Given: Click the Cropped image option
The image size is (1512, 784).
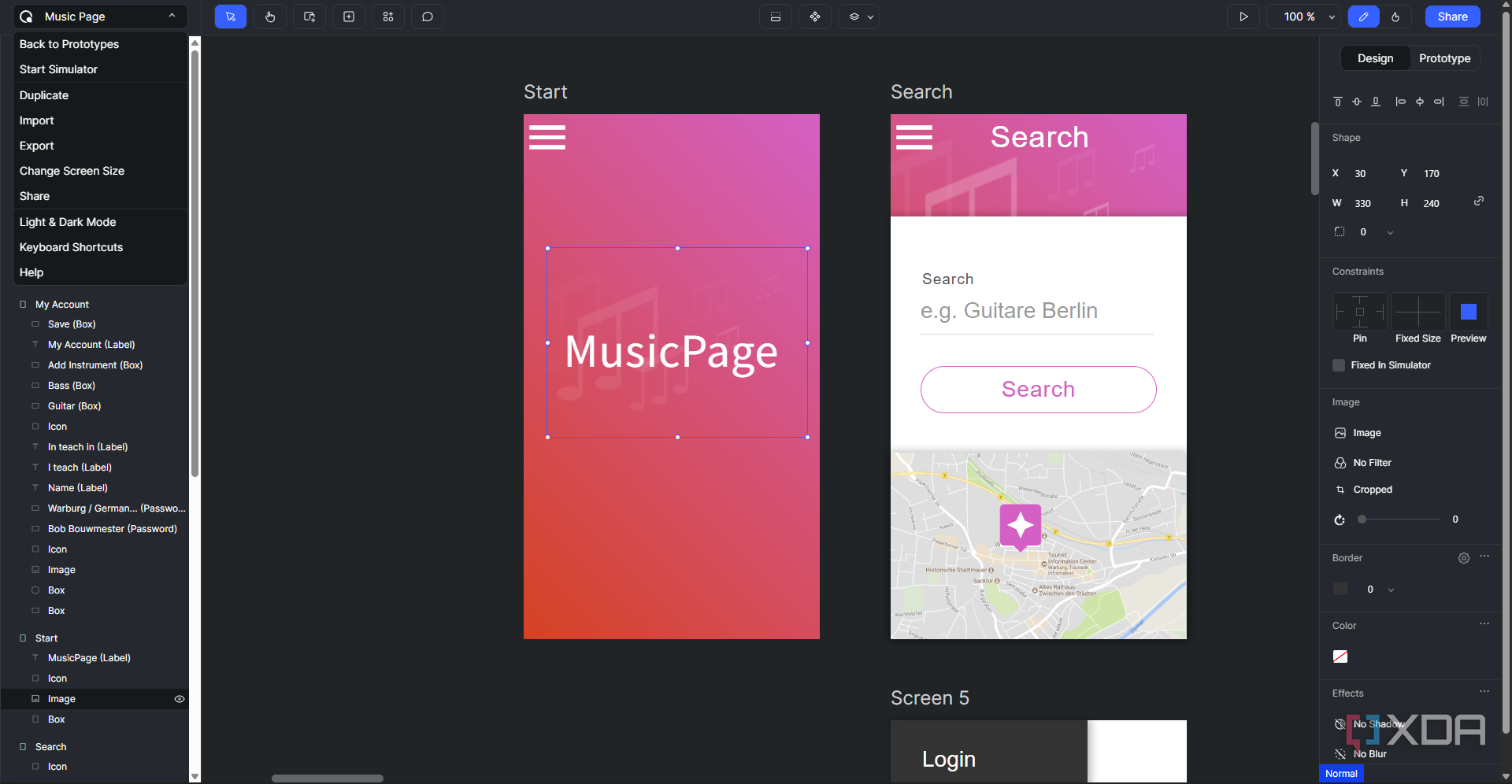Looking at the screenshot, I should (x=1372, y=490).
